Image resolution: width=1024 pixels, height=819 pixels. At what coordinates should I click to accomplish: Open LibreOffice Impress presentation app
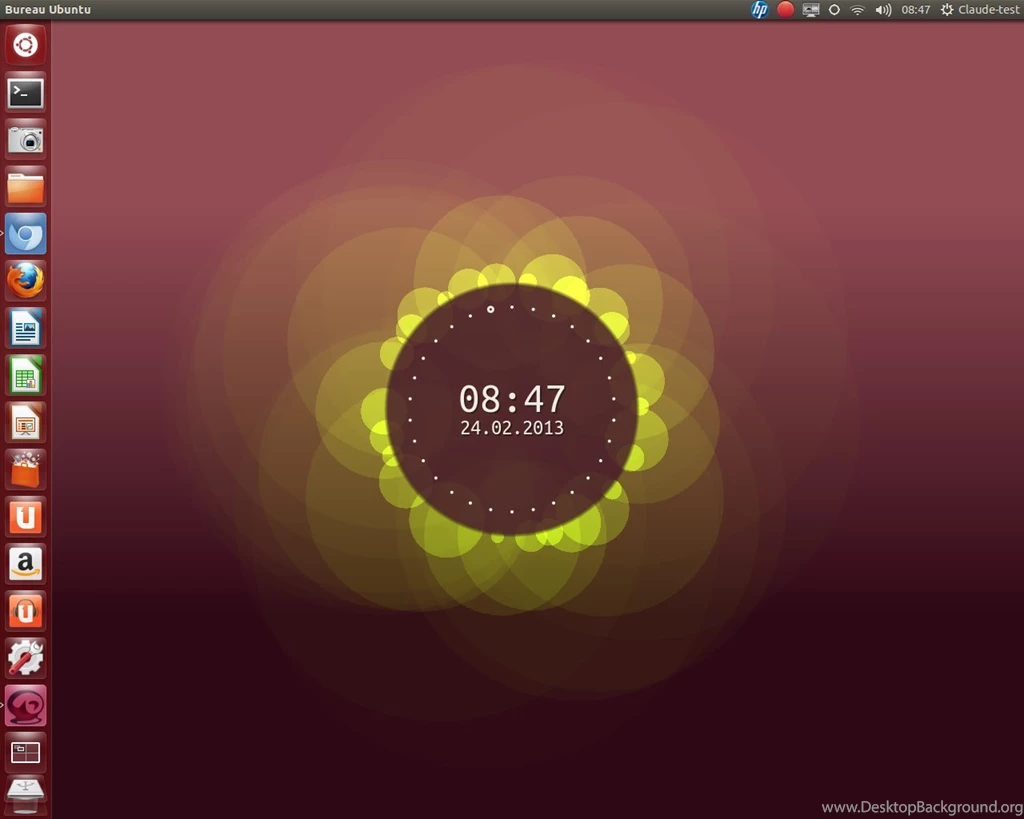(25, 422)
